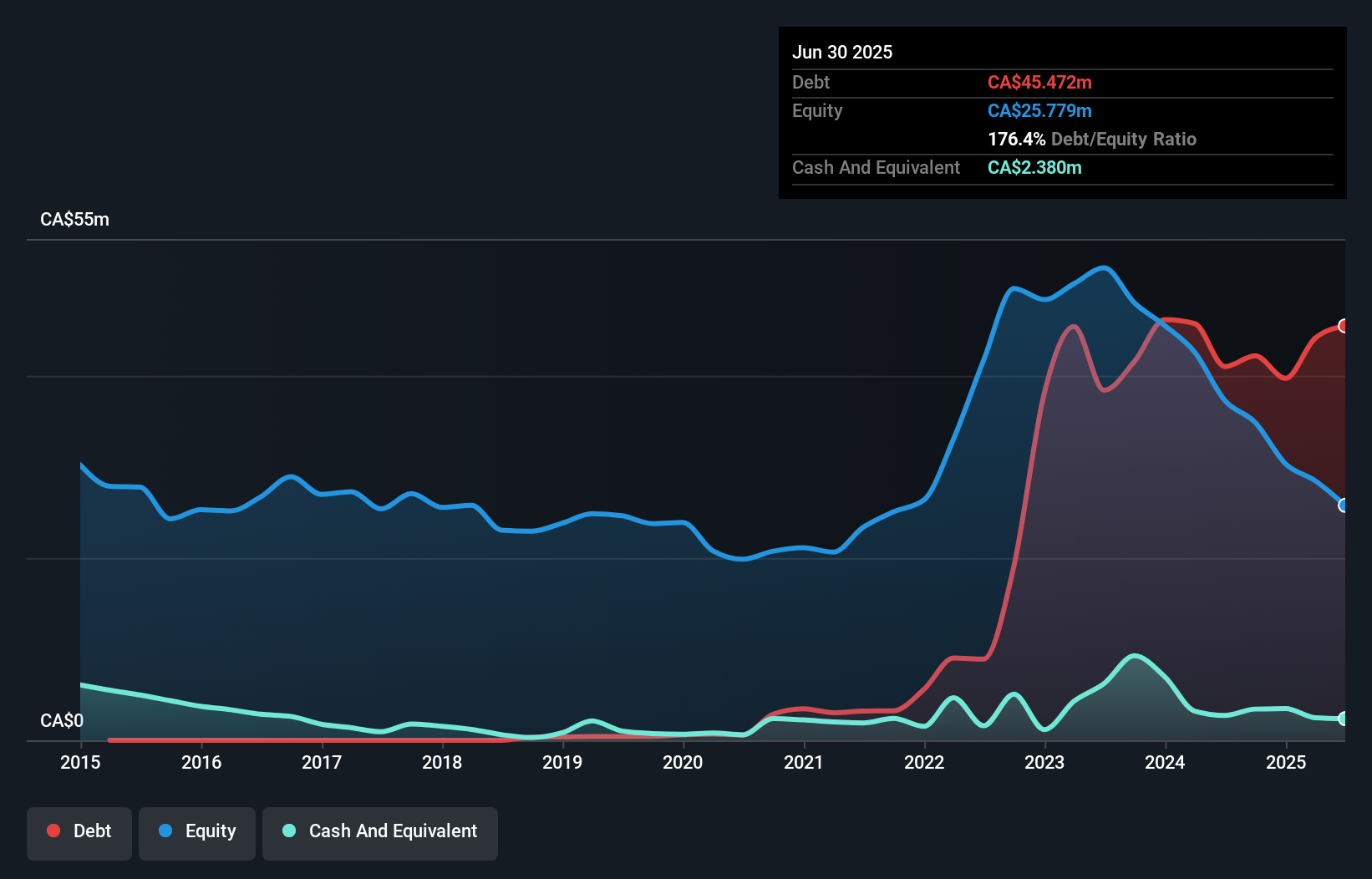The height and width of the screenshot is (879, 1372).
Task: Toggle the Equity series visibility
Action: coord(196,831)
